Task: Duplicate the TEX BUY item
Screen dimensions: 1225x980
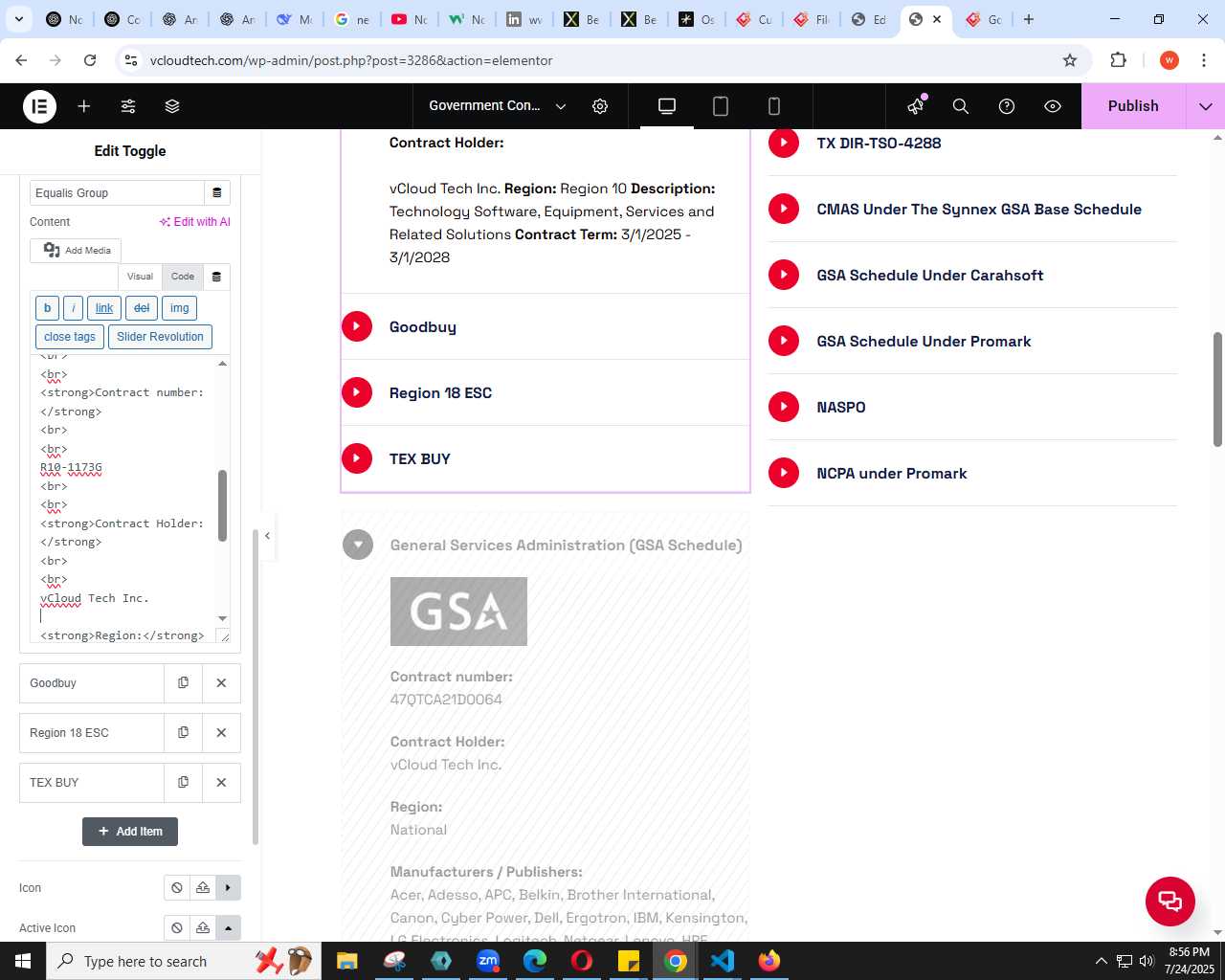Action: point(183,783)
